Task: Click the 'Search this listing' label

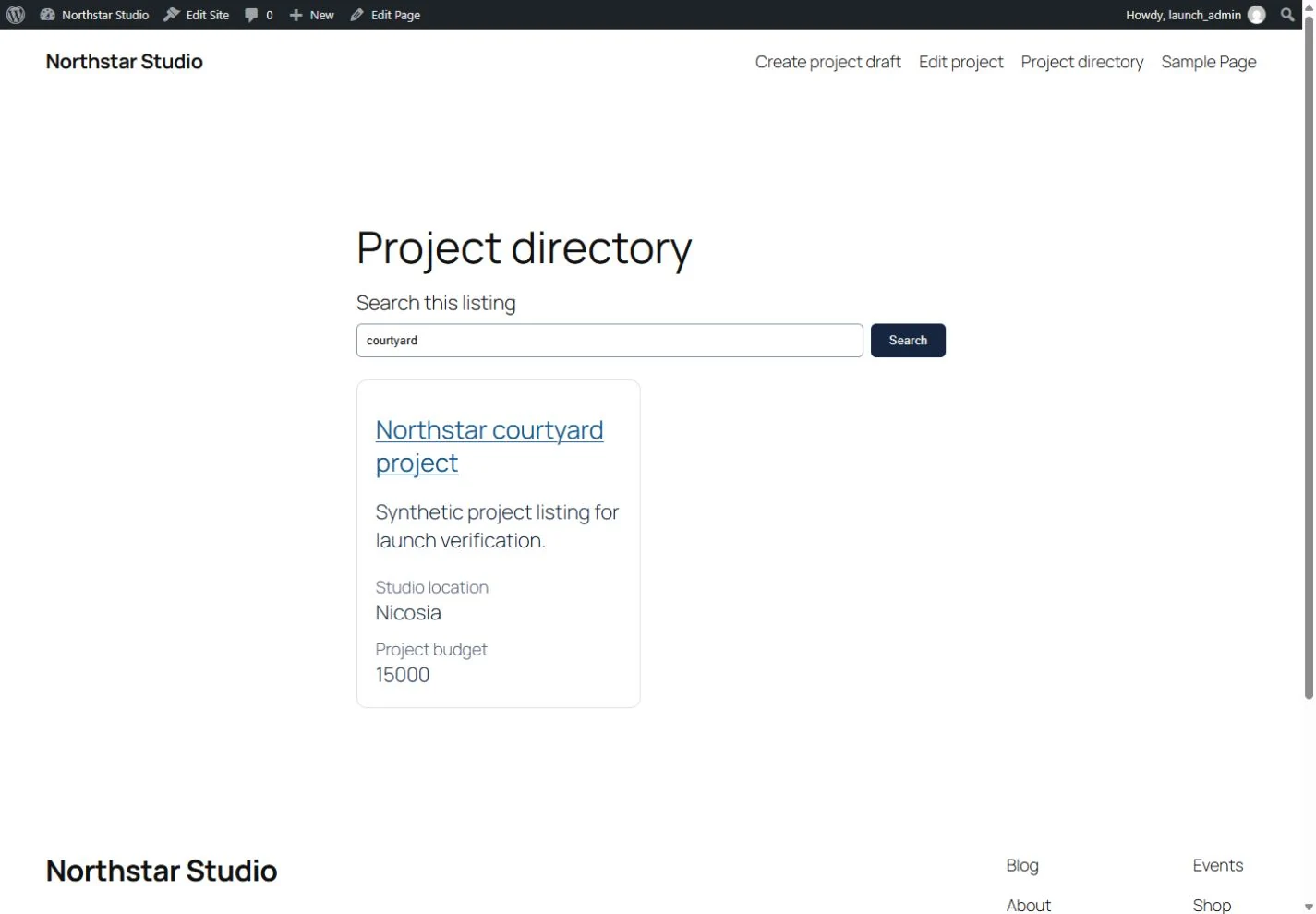Action: (x=436, y=303)
